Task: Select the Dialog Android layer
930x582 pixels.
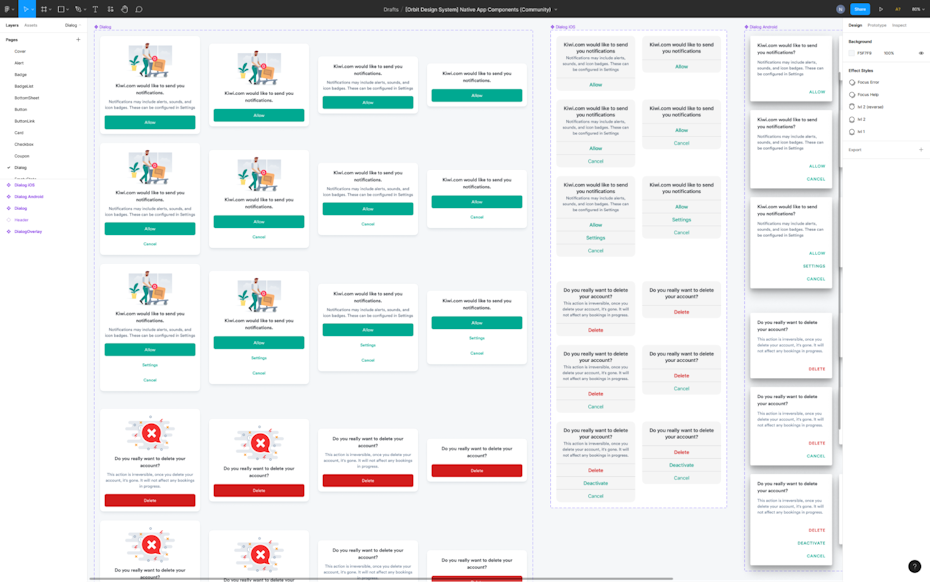Action: [x=28, y=197]
